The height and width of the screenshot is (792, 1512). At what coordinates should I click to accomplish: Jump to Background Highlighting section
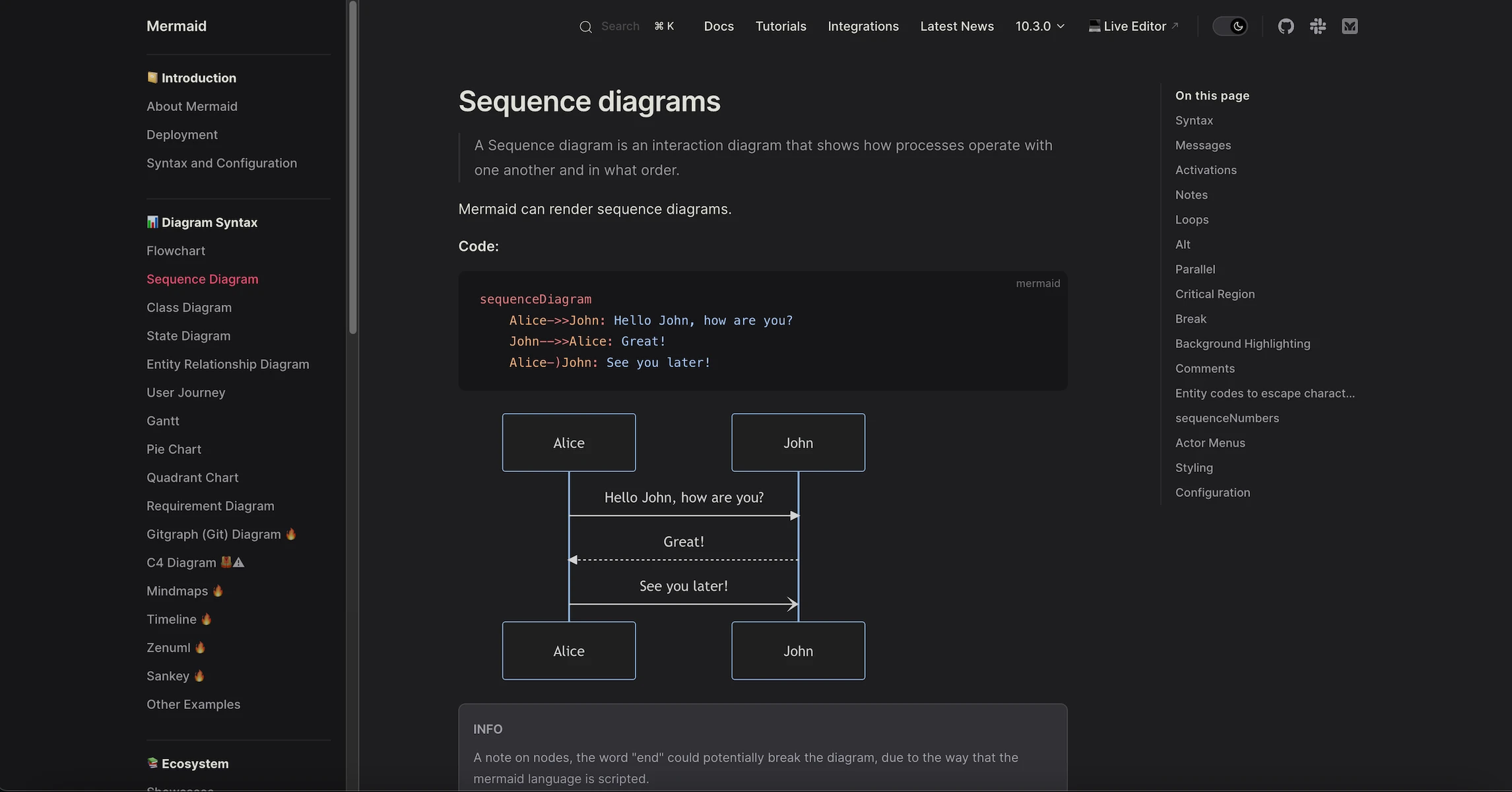[x=1243, y=344]
